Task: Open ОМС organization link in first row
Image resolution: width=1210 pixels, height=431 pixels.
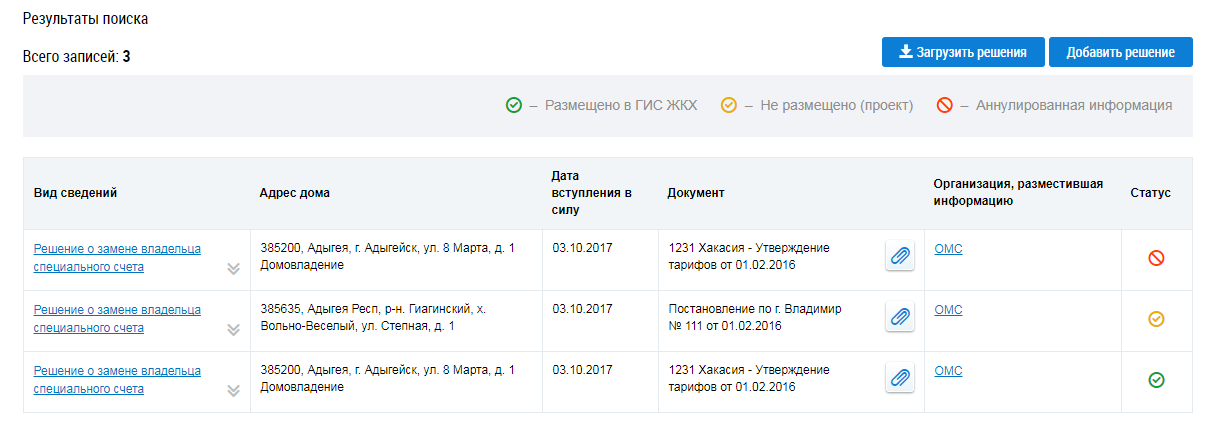Action: (x=948, y=249)
